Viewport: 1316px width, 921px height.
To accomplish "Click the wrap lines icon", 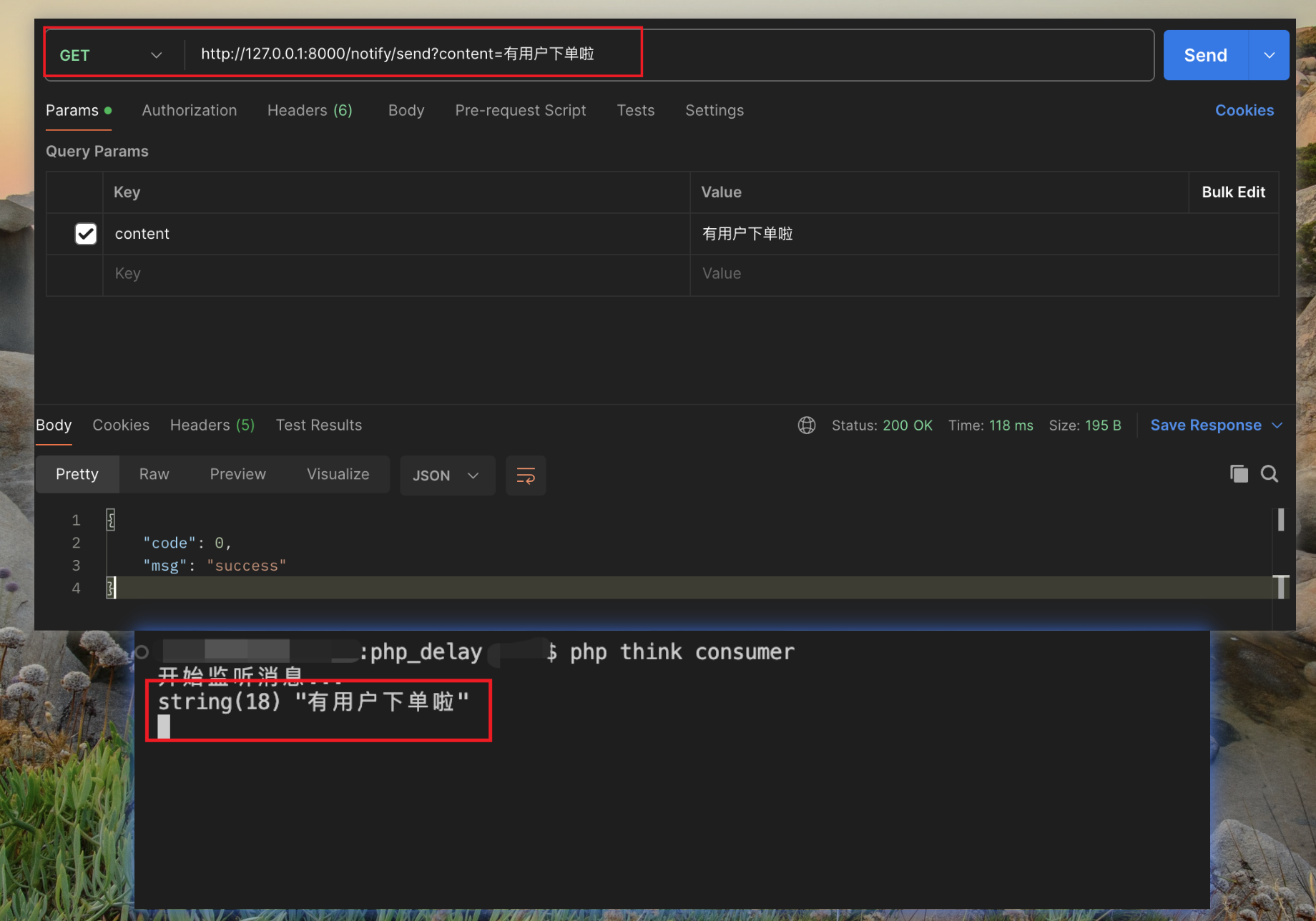I will (526, 476).
